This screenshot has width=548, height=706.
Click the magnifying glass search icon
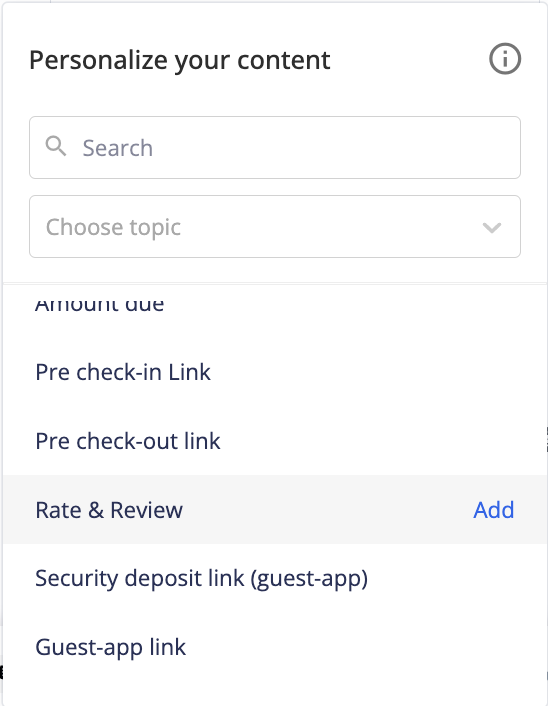56,146
